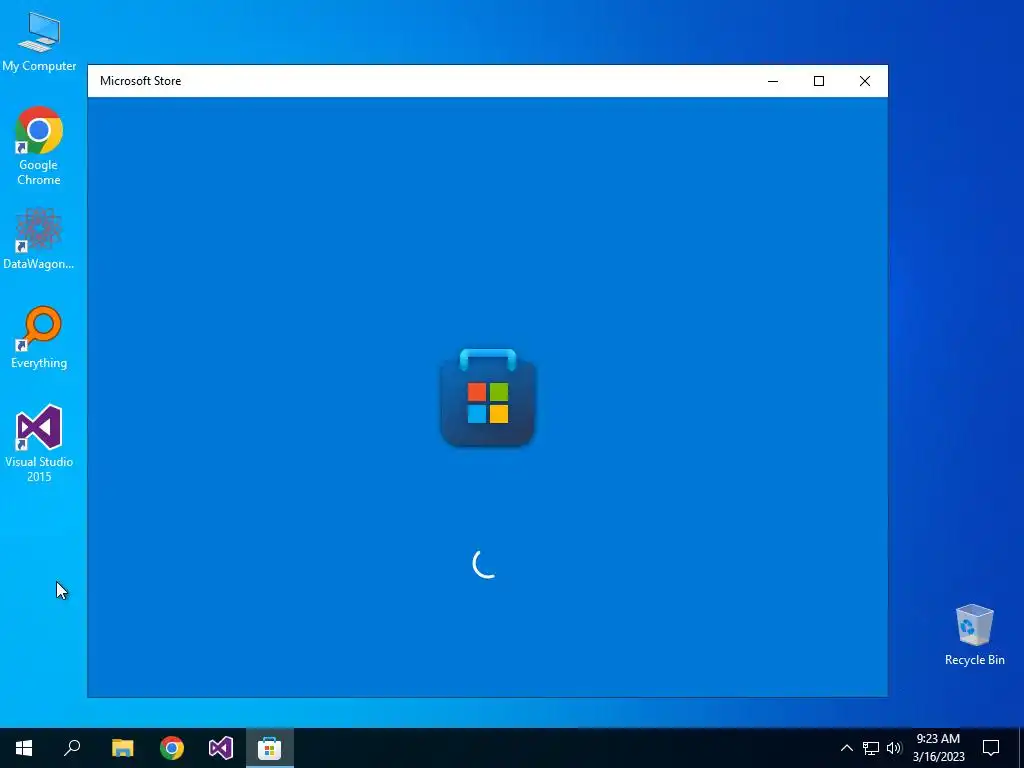Click the Microsoft Store title text

point(140,81)
